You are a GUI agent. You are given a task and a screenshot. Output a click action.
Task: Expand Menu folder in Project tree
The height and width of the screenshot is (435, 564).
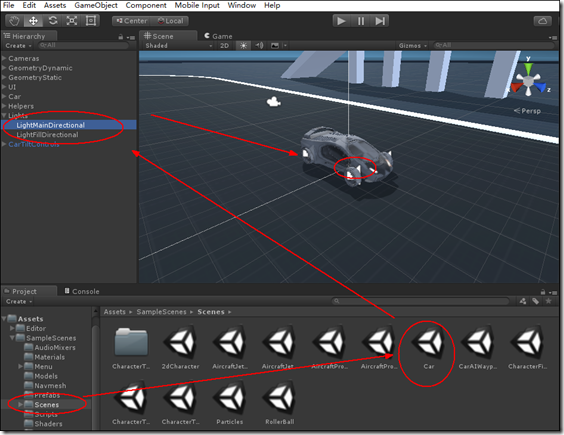[21, 366]
